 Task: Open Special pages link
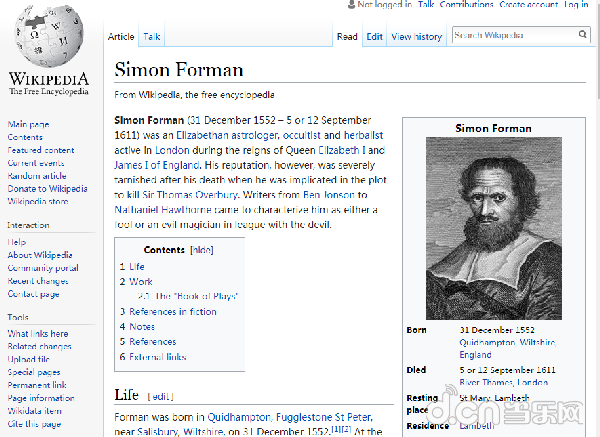(34, 372)
